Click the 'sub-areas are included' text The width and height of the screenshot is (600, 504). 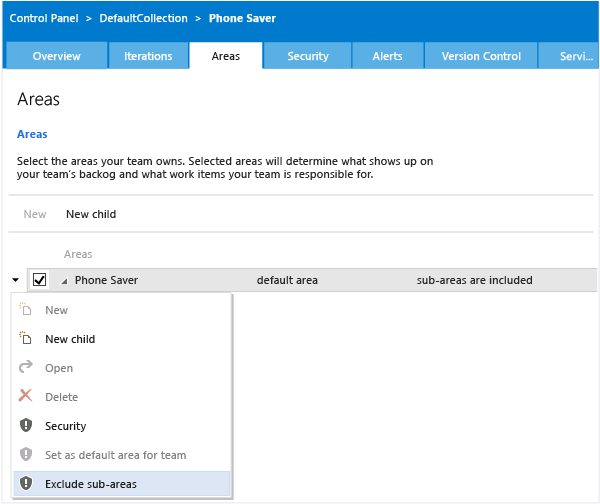474,280
